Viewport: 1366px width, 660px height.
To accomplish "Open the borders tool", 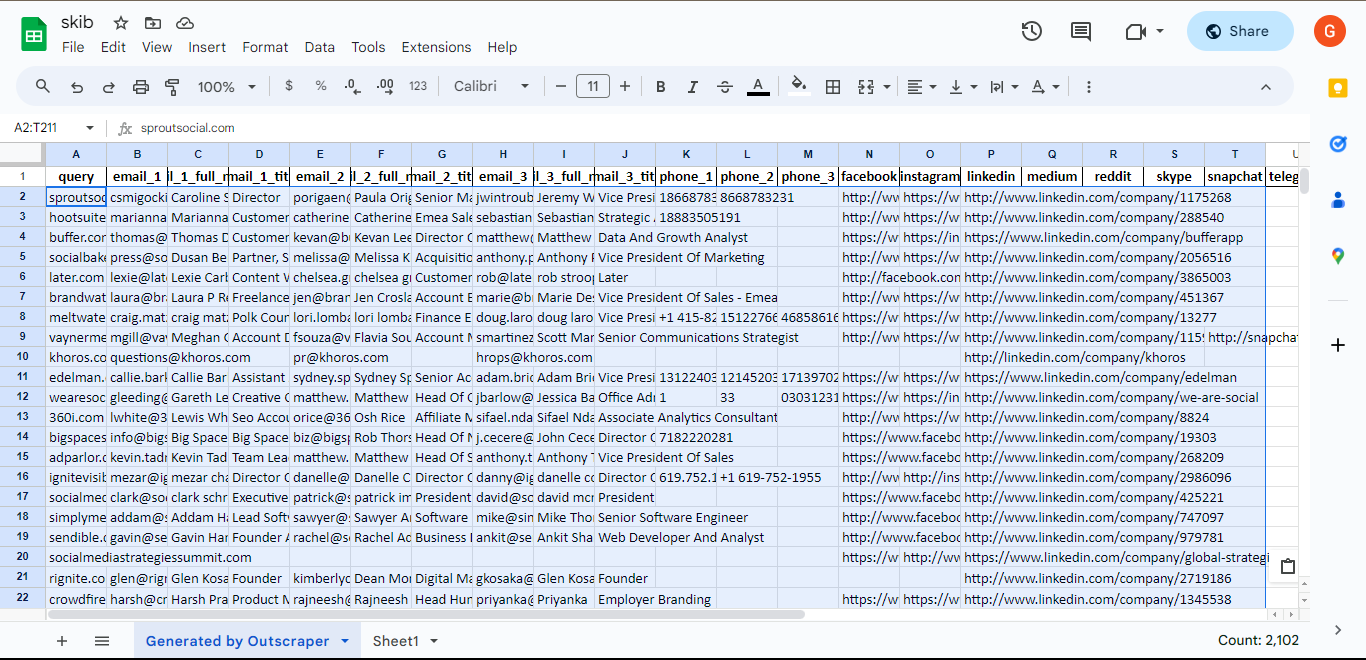I will 832,87.
